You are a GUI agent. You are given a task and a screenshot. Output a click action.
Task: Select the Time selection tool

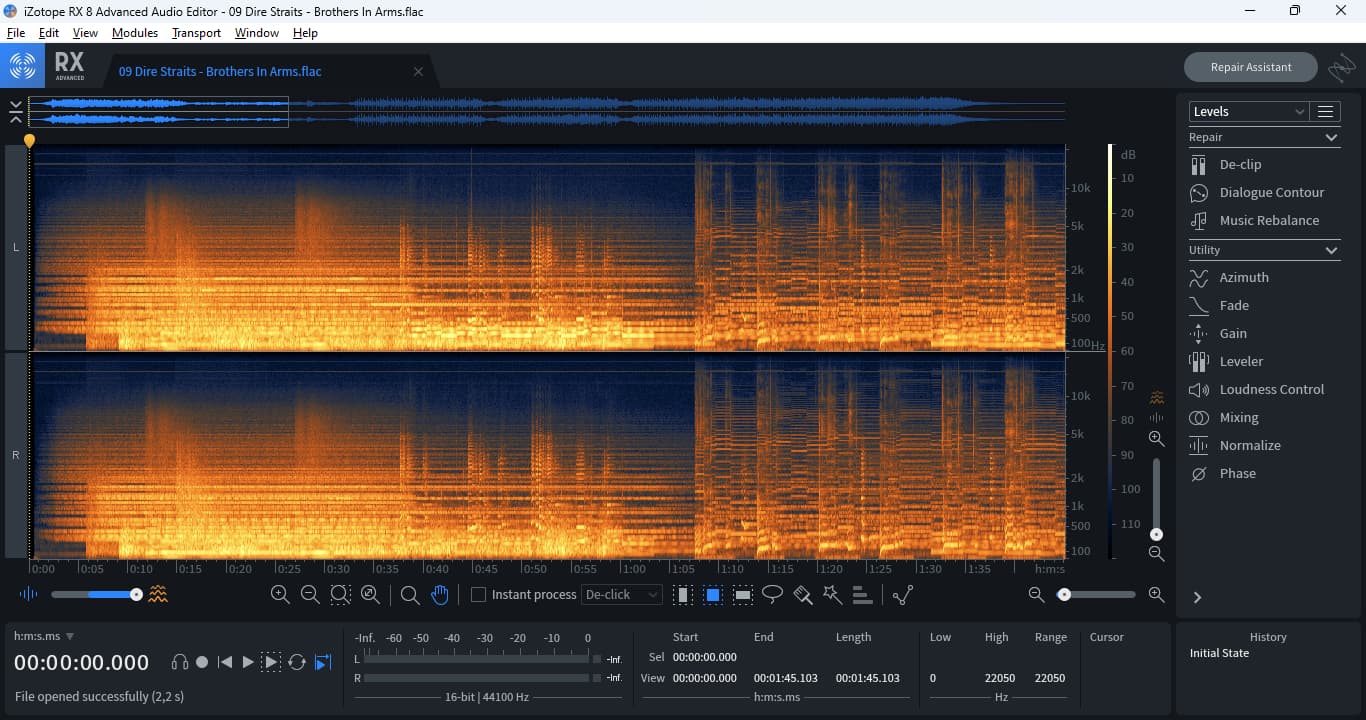[683, 594]
